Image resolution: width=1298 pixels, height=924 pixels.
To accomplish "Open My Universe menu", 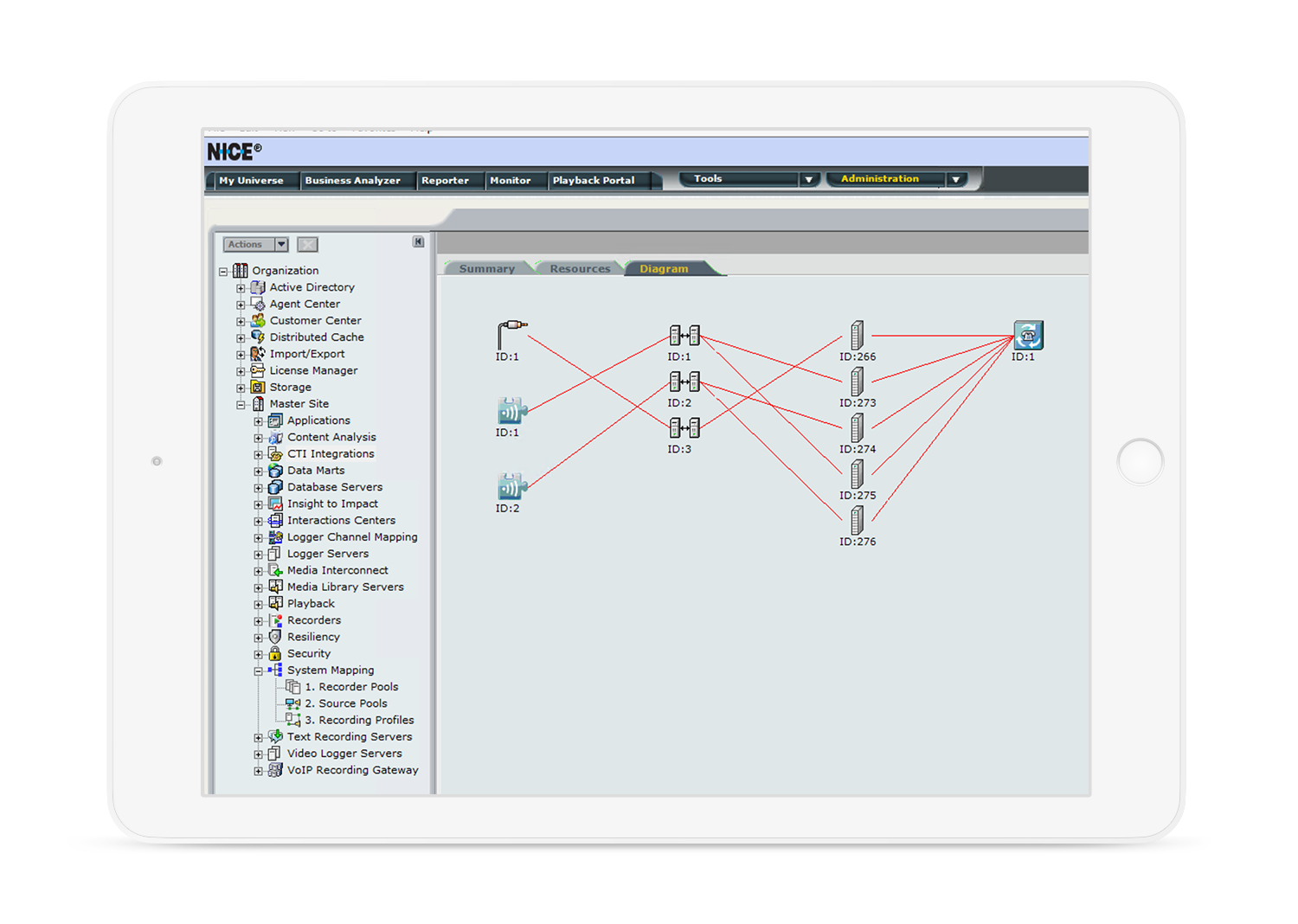I will click(x=251, y=180).
